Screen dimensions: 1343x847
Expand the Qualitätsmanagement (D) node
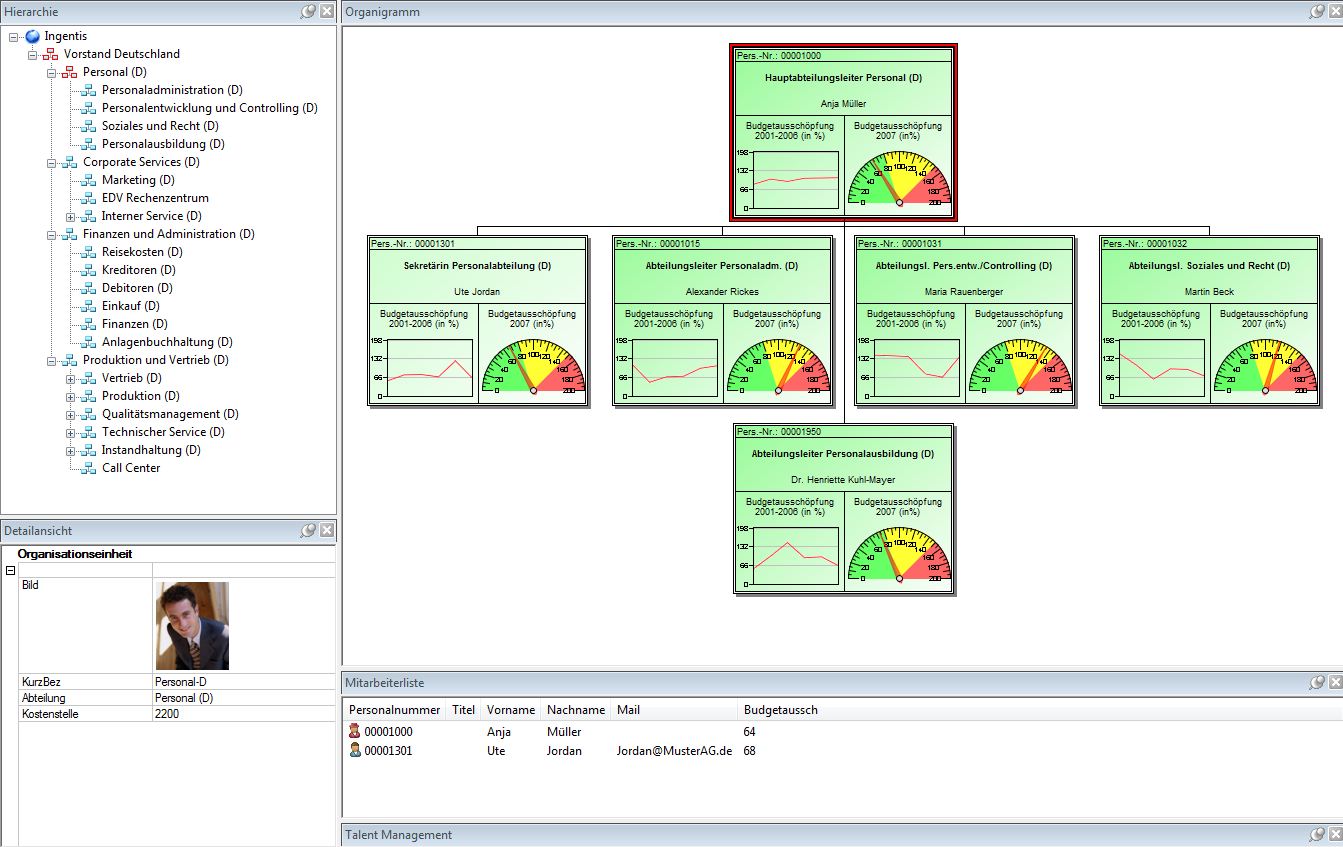click(x=71, y=414)
